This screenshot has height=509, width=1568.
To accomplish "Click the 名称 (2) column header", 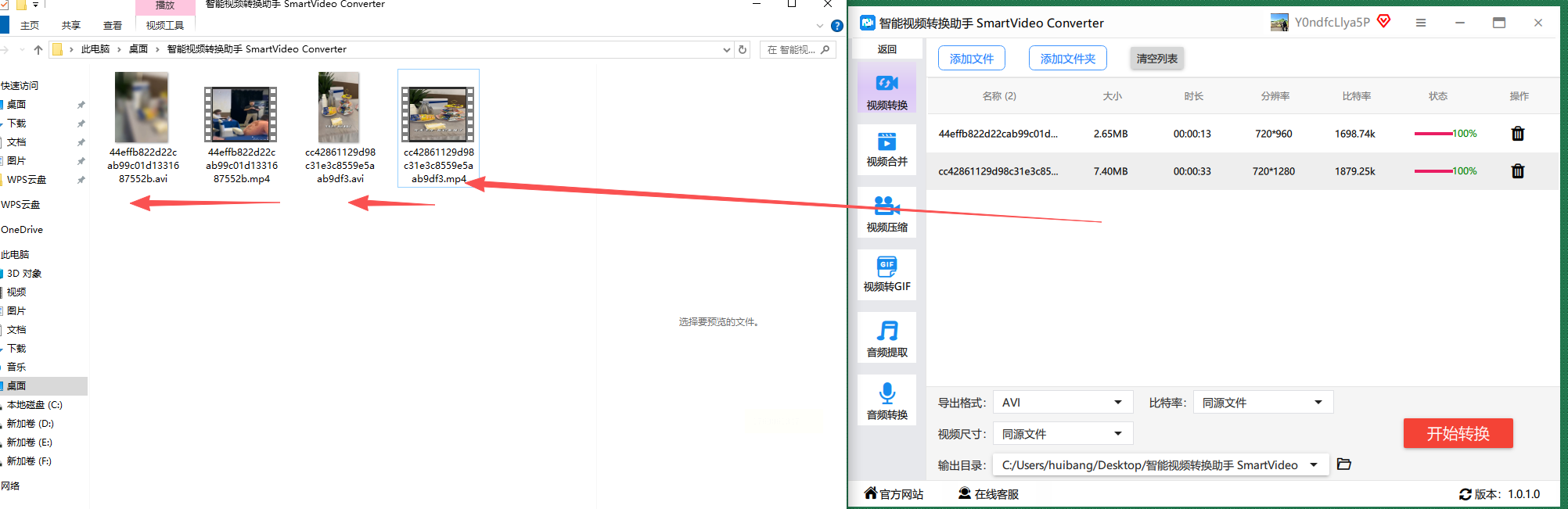I will click(999, 96).
